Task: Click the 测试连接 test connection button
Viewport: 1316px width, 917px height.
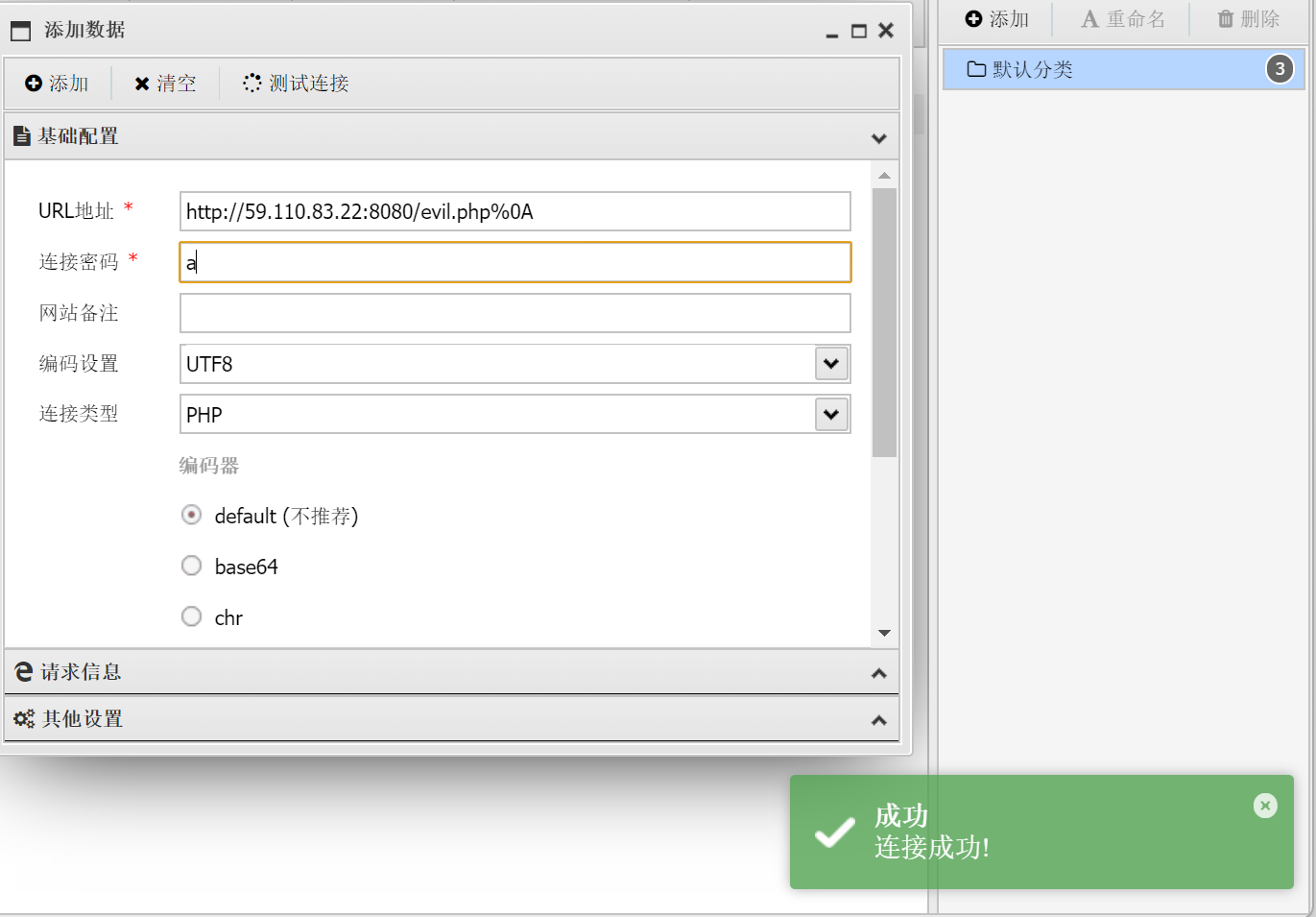Action: tap(296, 84)
